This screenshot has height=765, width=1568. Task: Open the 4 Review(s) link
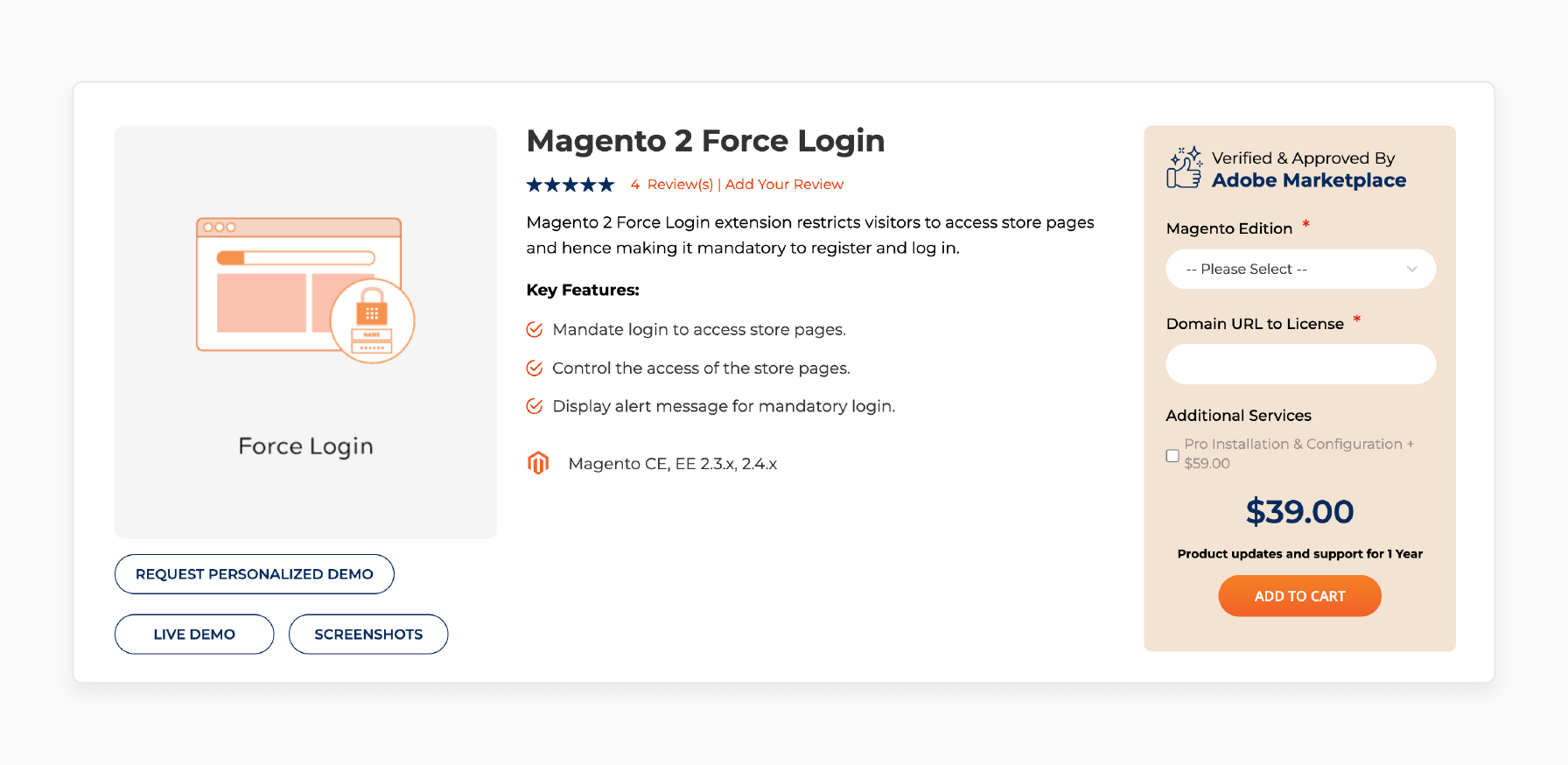pos(672,185)
